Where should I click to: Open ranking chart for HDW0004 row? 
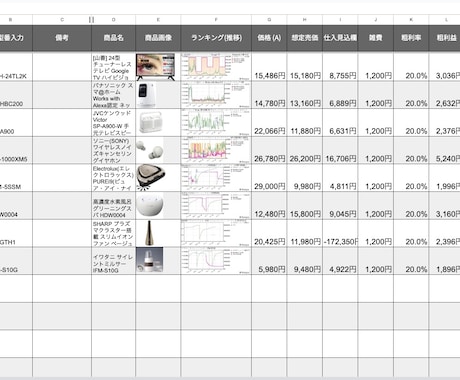click(x=216, y=205)
